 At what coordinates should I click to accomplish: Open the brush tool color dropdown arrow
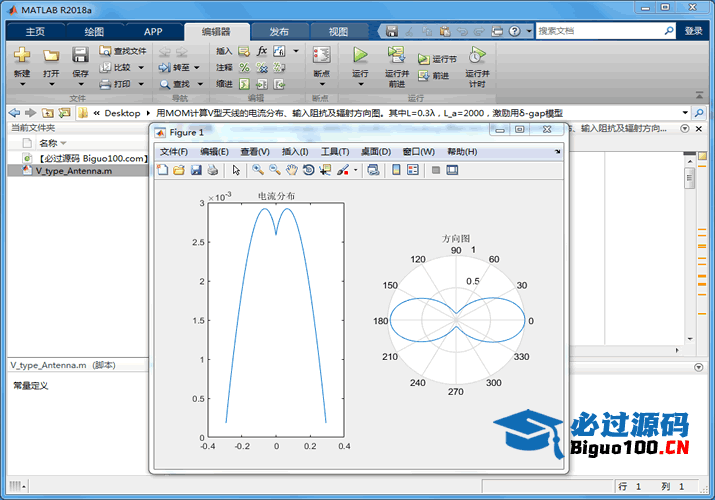pos(356,170)
